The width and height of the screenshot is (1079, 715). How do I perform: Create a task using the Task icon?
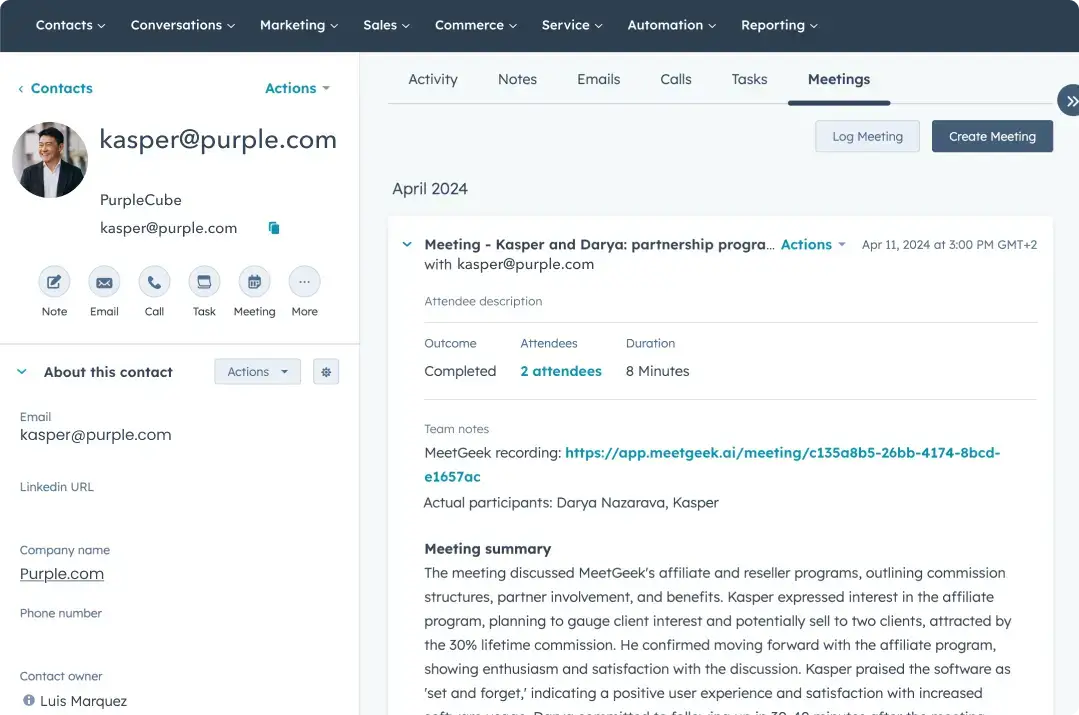pos(204,282)
